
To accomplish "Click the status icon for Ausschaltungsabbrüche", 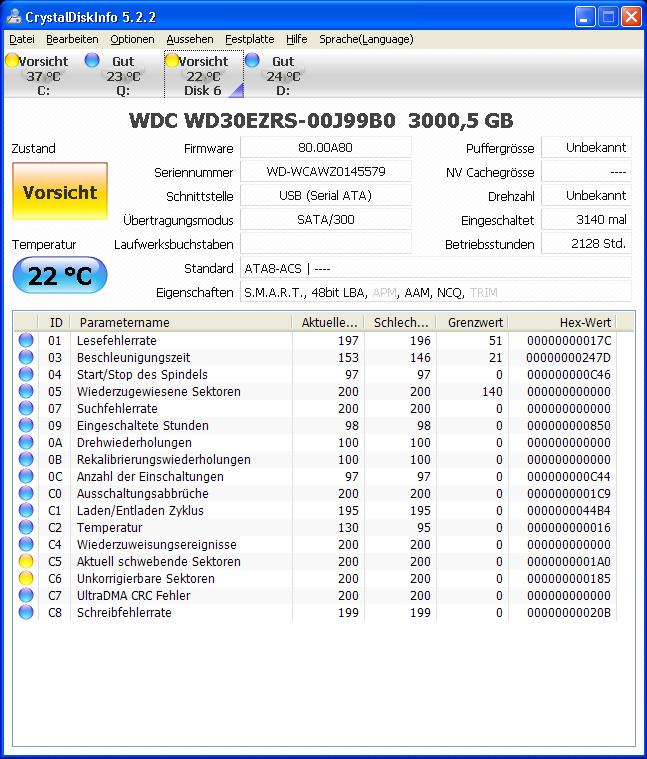I will (26, 493).
